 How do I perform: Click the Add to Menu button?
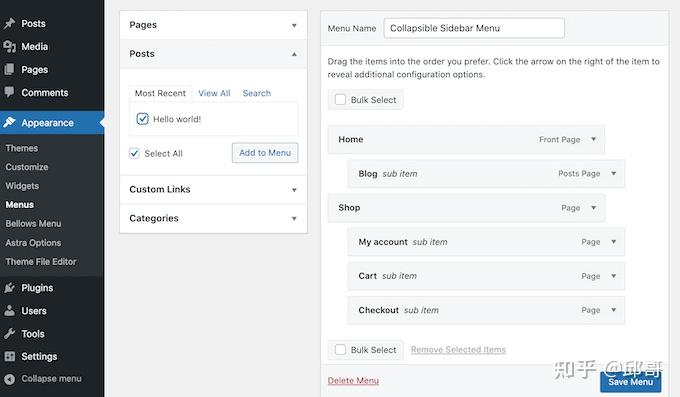265,153
